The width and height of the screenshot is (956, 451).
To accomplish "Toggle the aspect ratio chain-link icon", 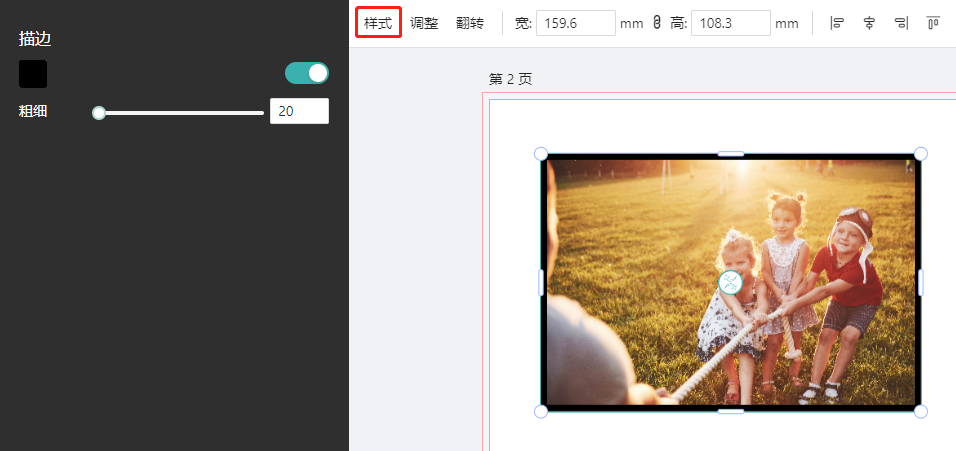I will (657, 23).
